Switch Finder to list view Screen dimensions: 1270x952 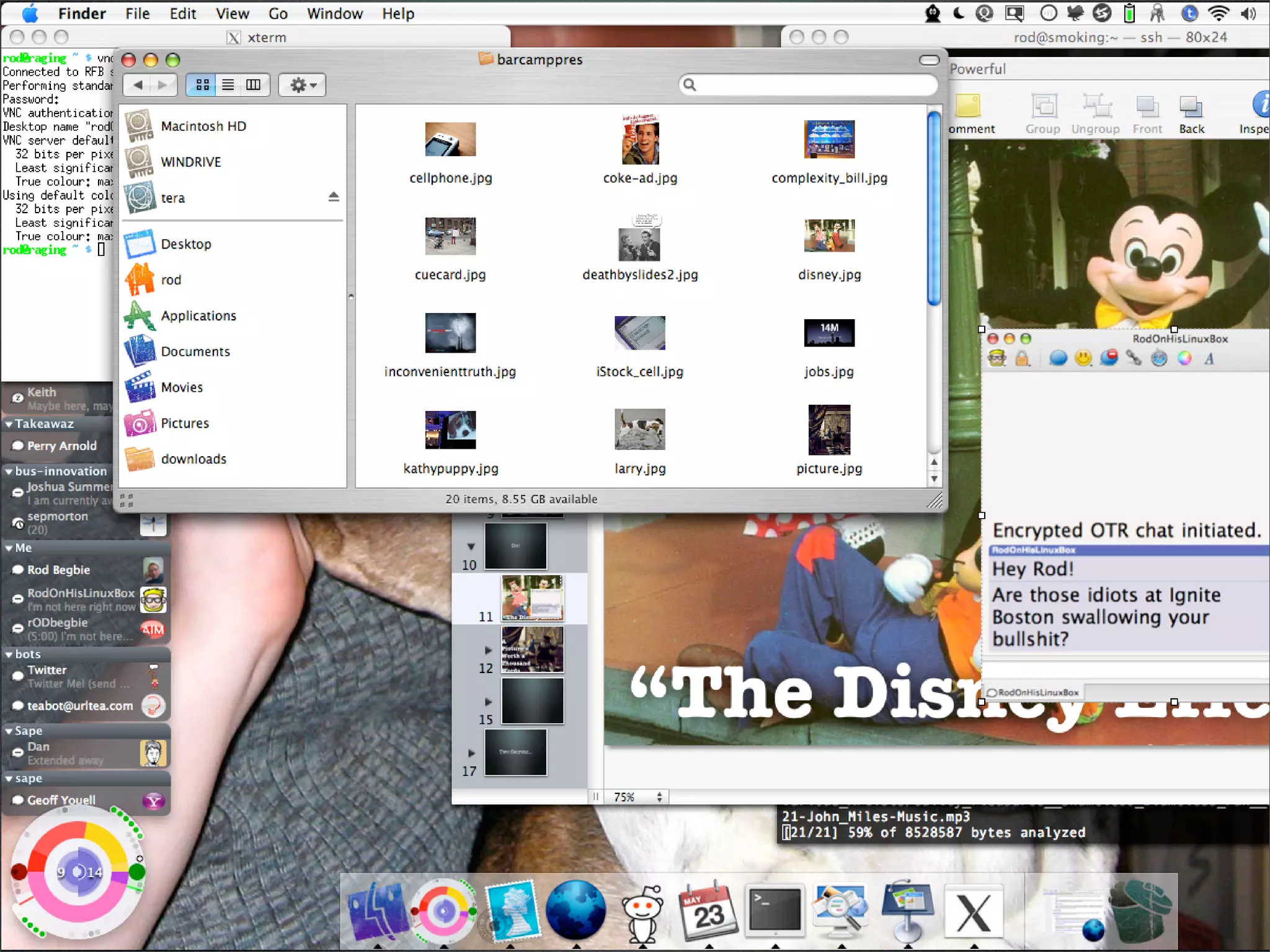click(228, 85)
